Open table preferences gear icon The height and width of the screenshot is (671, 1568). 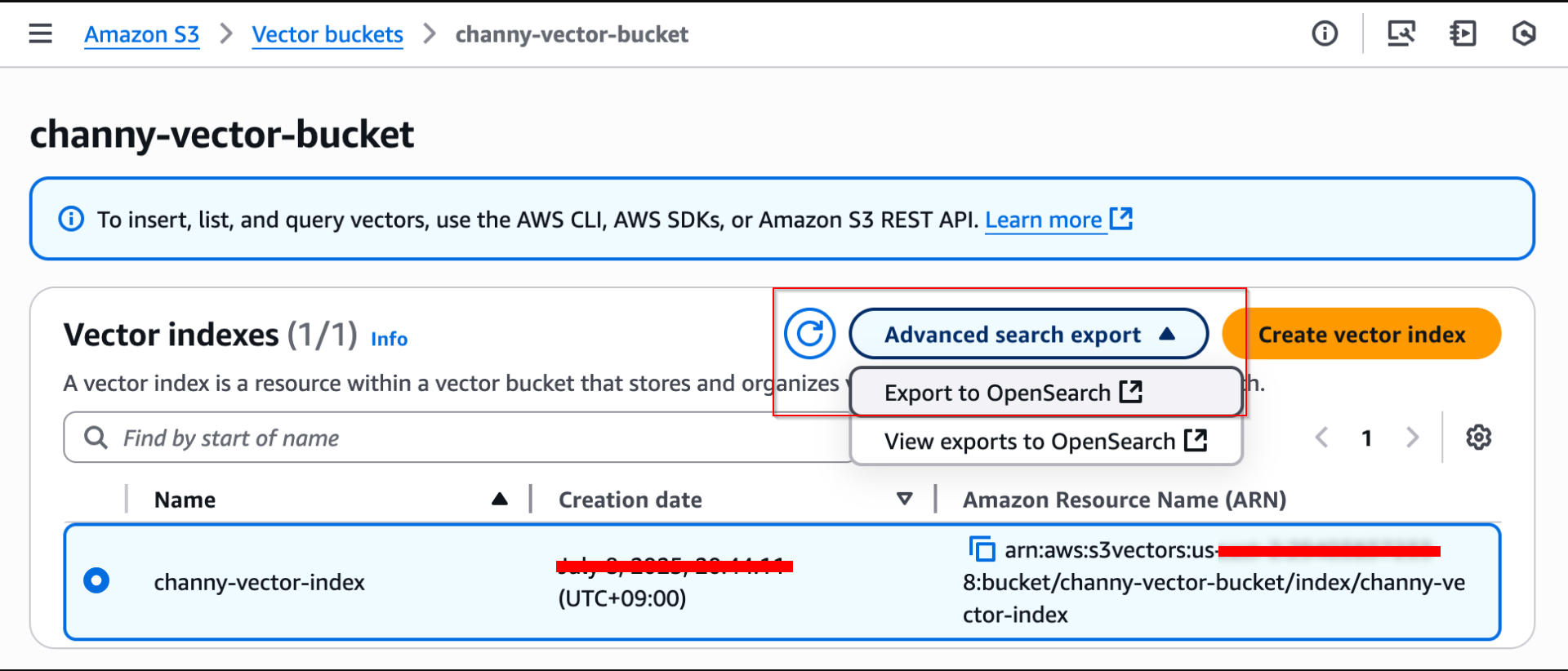pyautogui.click(x=1478, y=438)
